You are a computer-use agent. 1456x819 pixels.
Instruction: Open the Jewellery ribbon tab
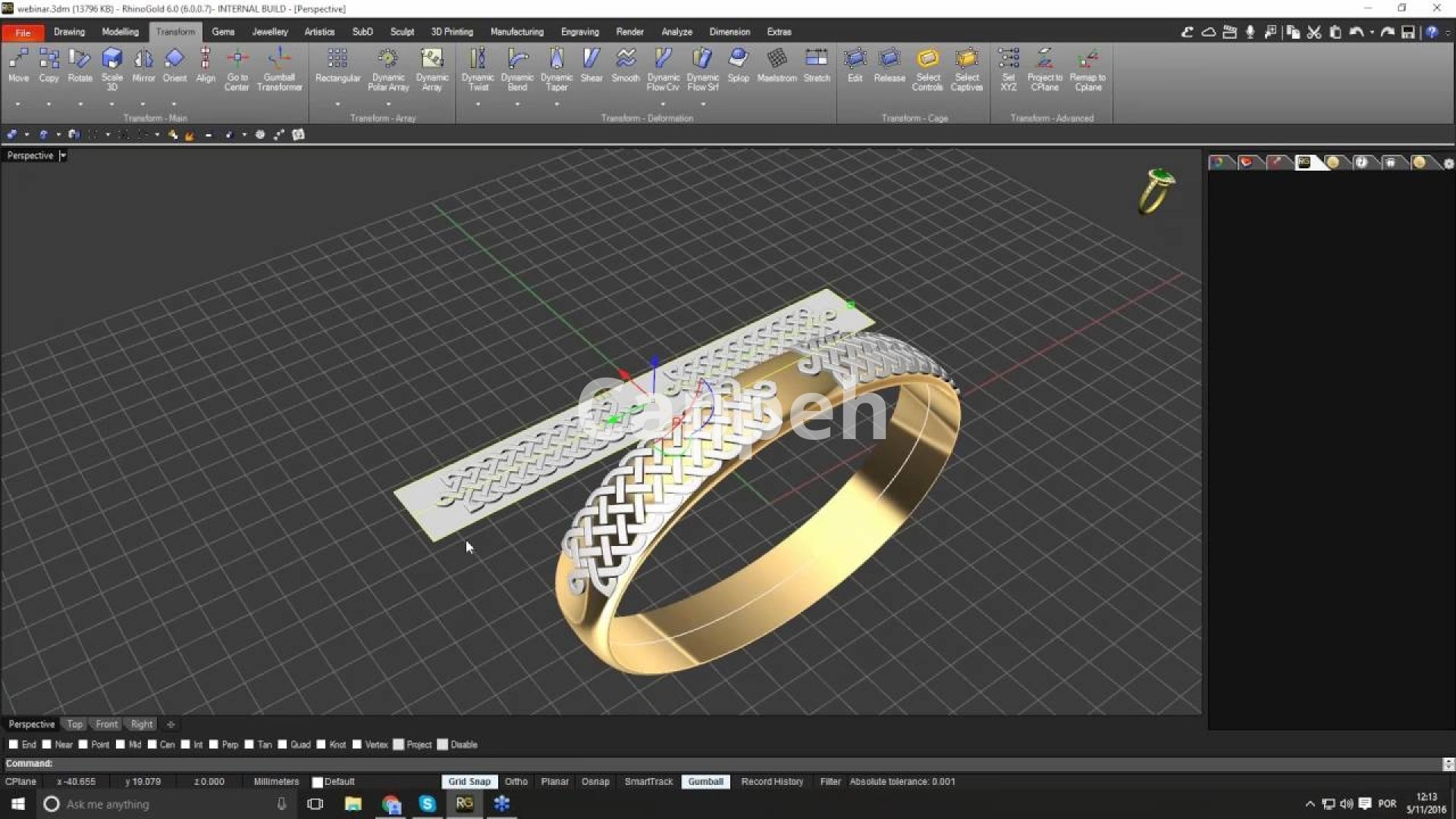(x=269, y=32)
